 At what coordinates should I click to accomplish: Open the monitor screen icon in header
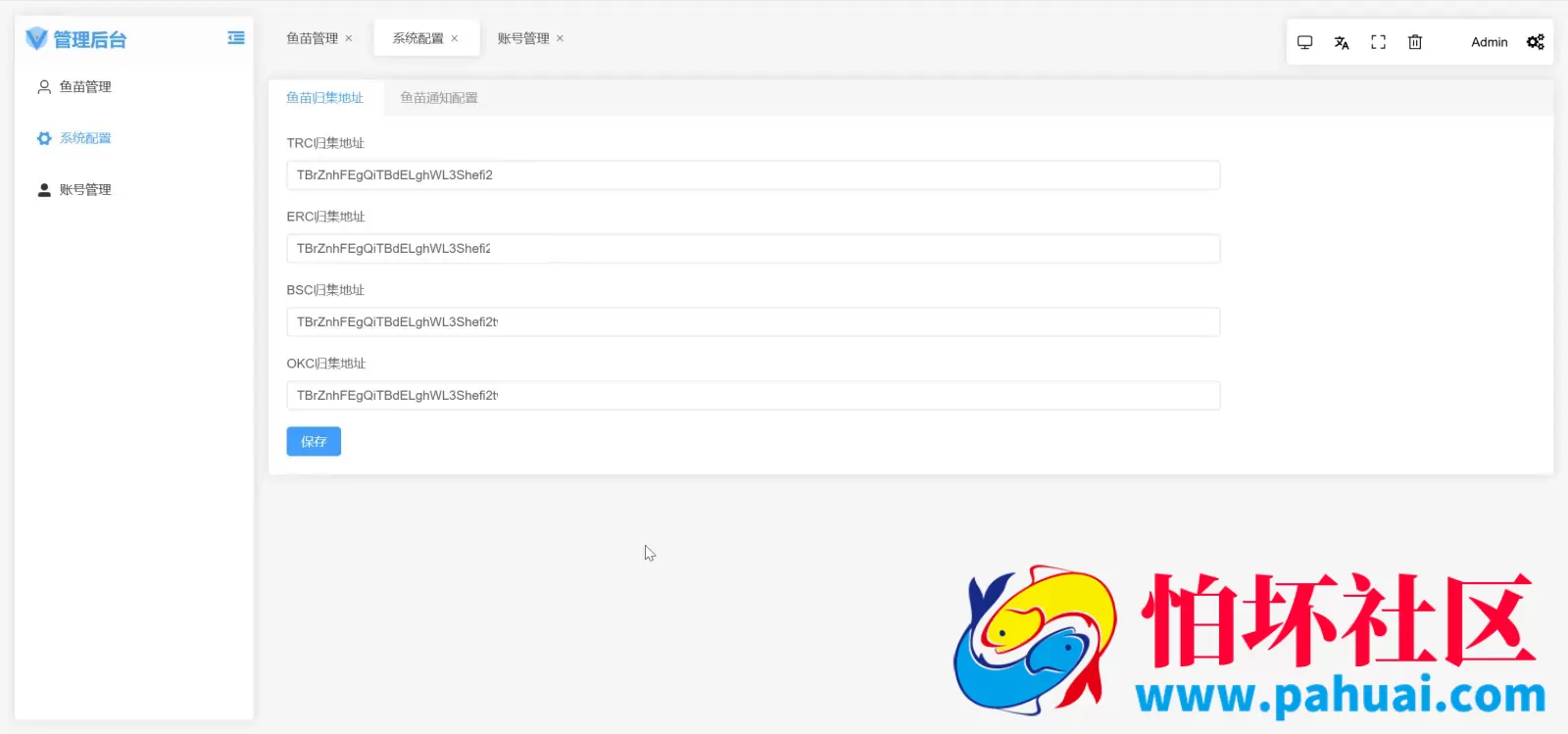click(1304, 42)
